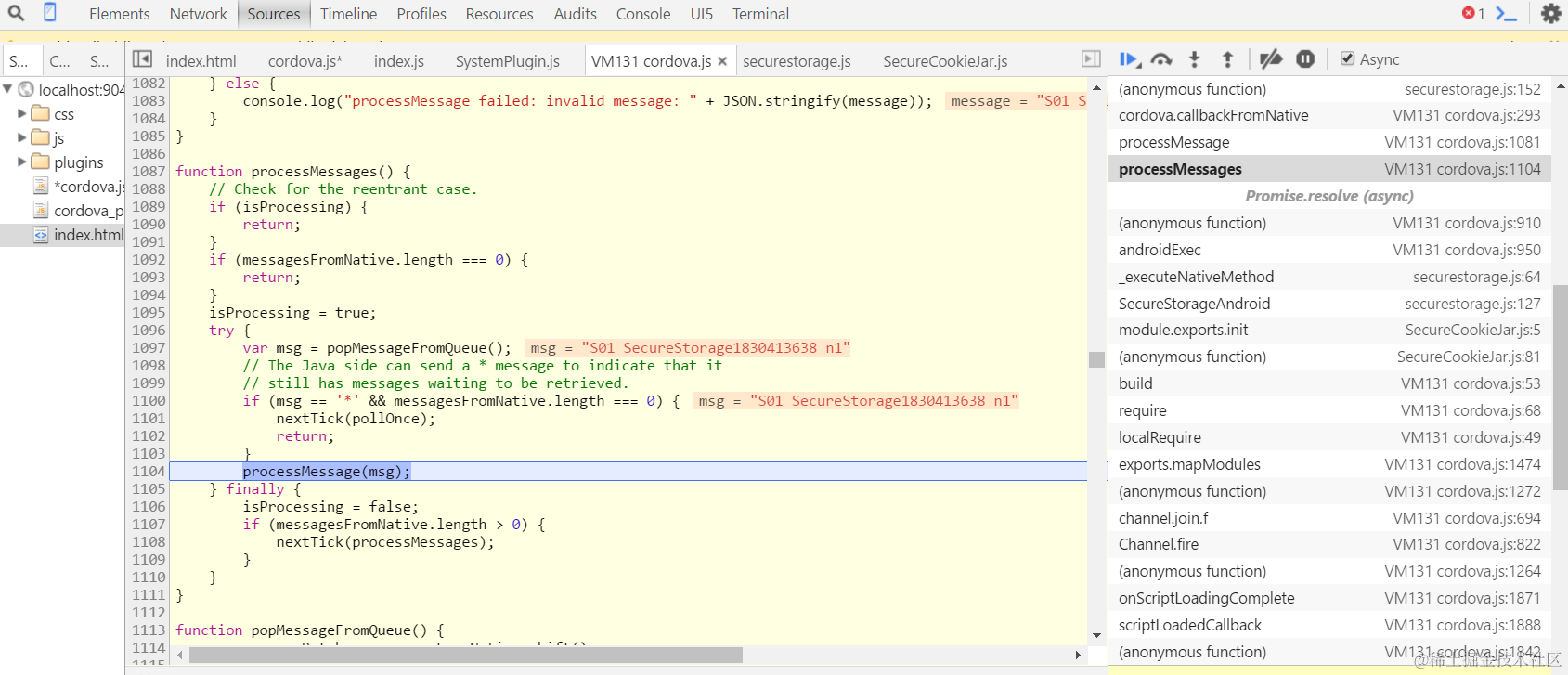Viewport: 1568px width, 675px height.
Task: Open the SecureCookieJar.js editor tab
Action: tap(945, 61)
